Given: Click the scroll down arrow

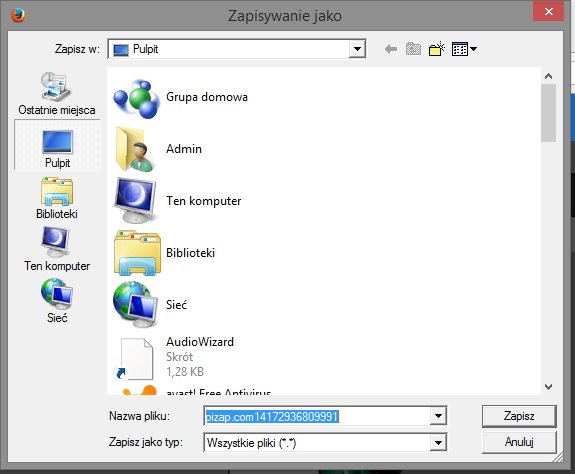Looking at the screenshot, I should (x=549, y=387).
